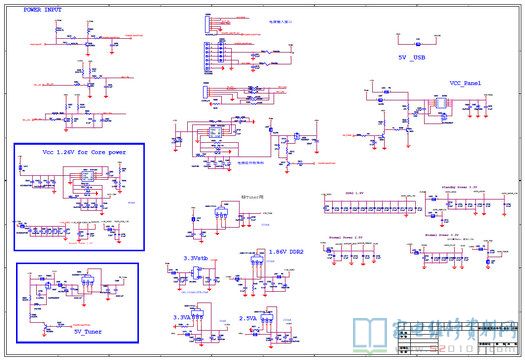Image resolution: width=525 pixels, height=360 pixels.
Task: Click the POWER INPUT heading label
Action: [43, 10]
